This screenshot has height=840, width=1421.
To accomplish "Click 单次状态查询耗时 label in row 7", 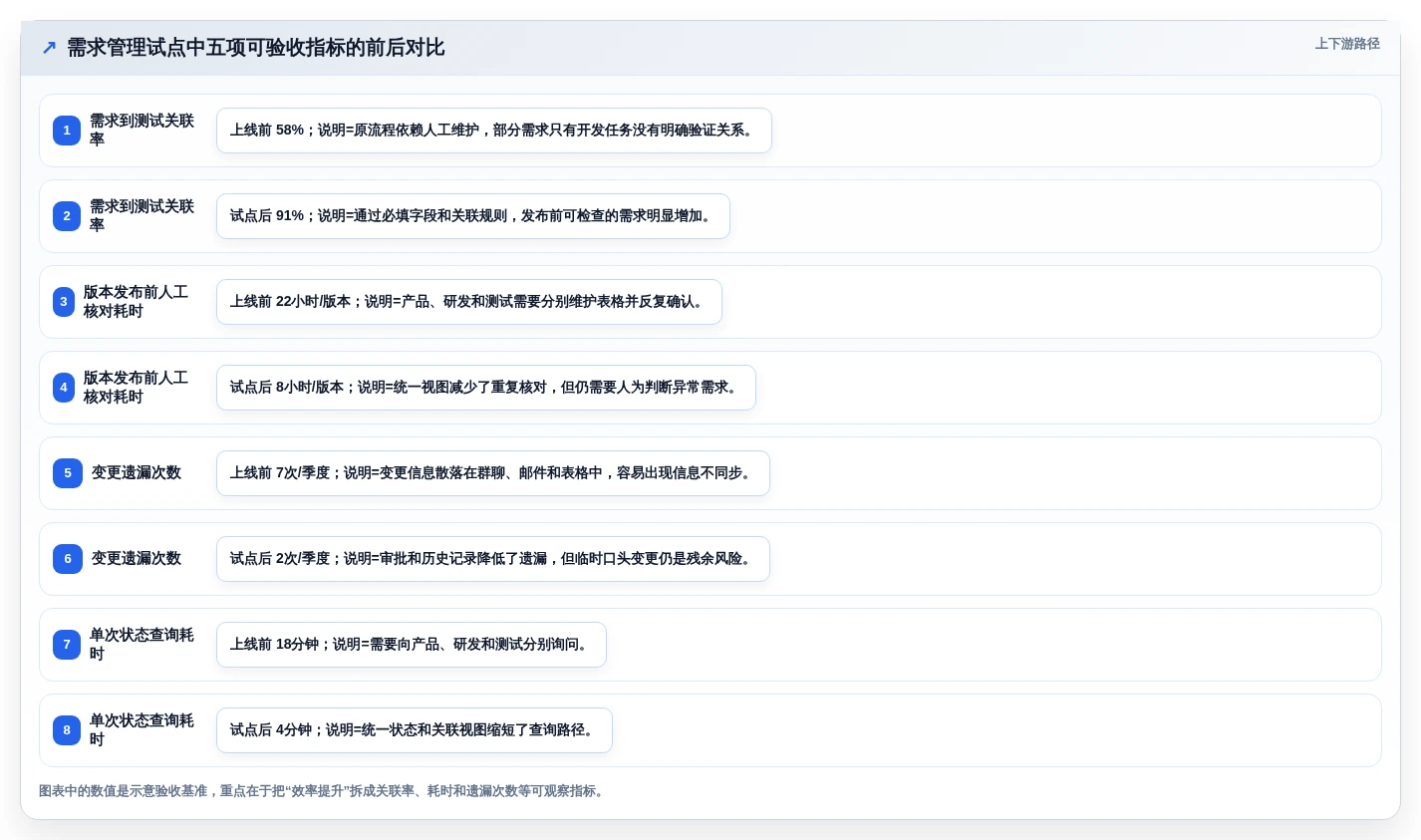I will [x=142, y=645].
